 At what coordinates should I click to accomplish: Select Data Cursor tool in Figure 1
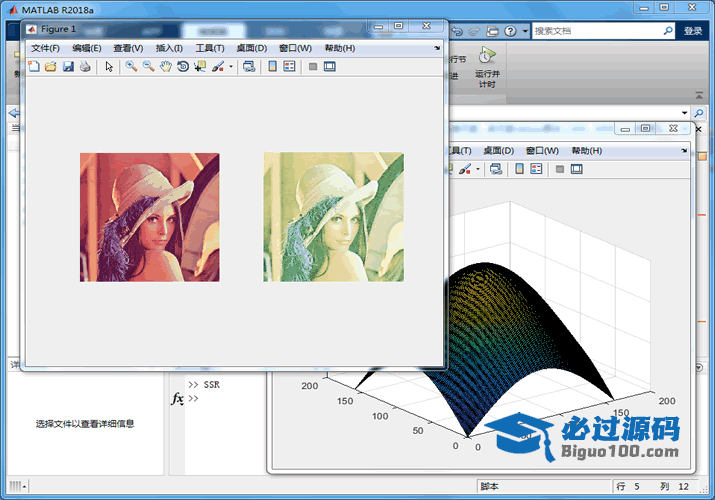200,67
